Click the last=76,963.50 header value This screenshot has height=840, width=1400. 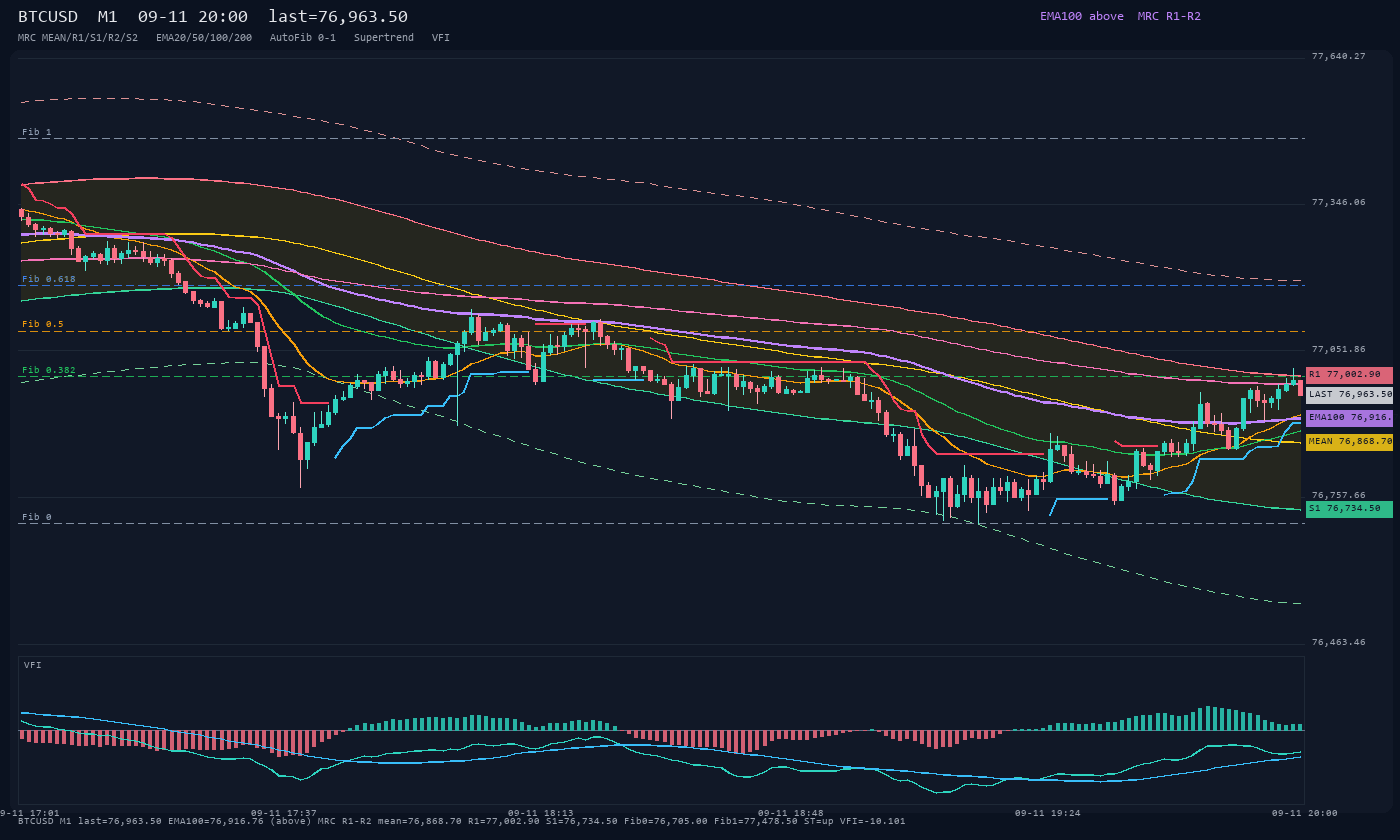338,16
